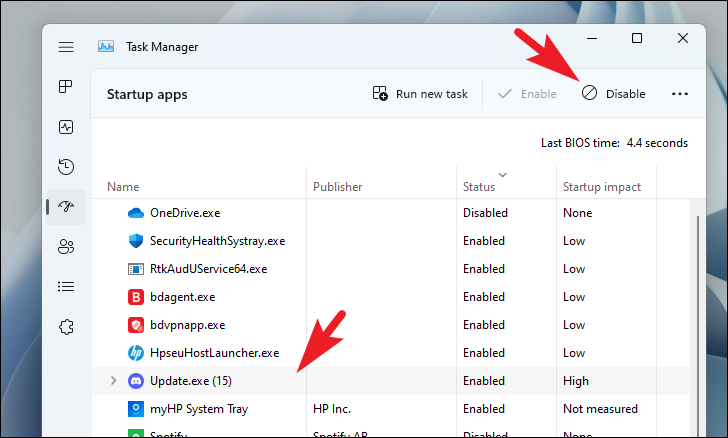Click the HpseuHostLauncher HP icon
Screen dimensions: 728x438
pyautogui.click(x=136, y=353)
